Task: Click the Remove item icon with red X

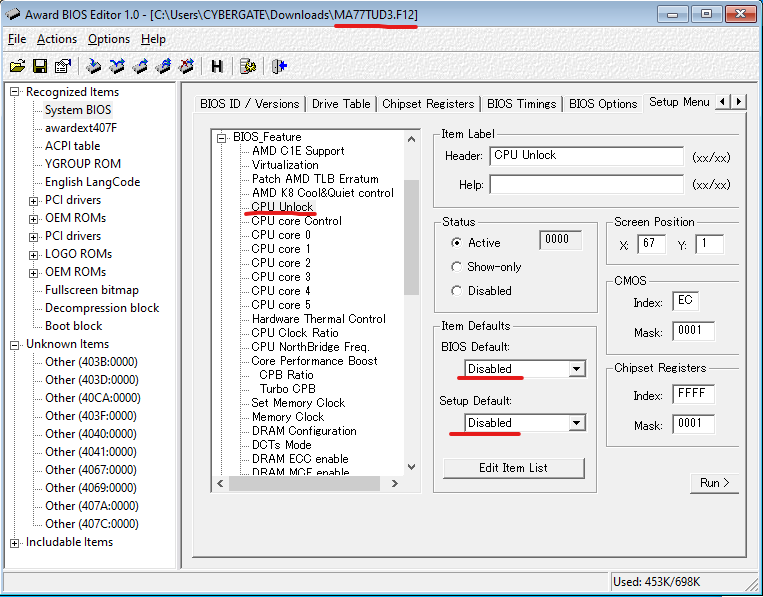Action: coord(186,66)
